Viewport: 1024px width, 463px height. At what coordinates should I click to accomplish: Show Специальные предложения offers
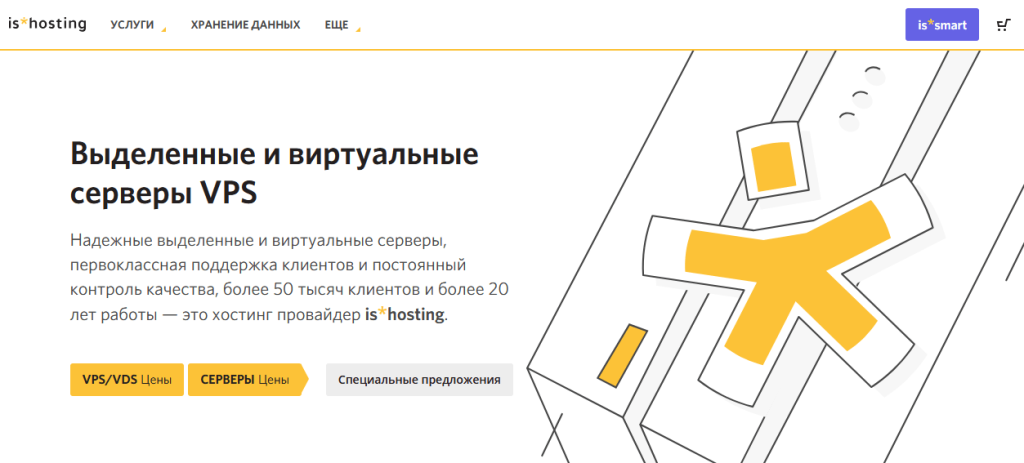click(419, 380)
